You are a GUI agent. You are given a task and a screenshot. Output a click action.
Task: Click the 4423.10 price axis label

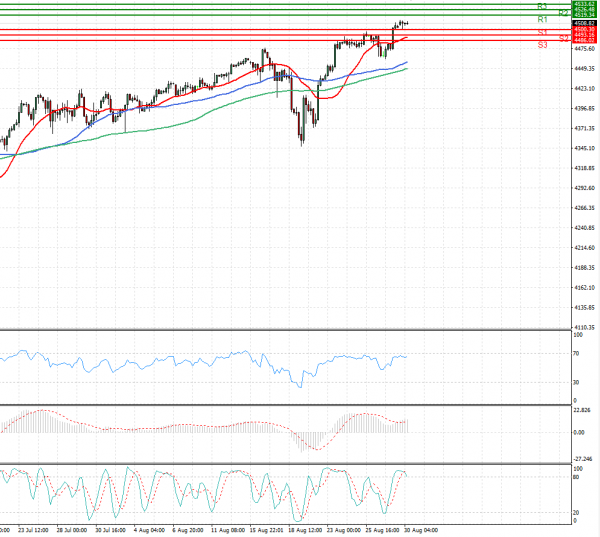(x=584, y=88)
